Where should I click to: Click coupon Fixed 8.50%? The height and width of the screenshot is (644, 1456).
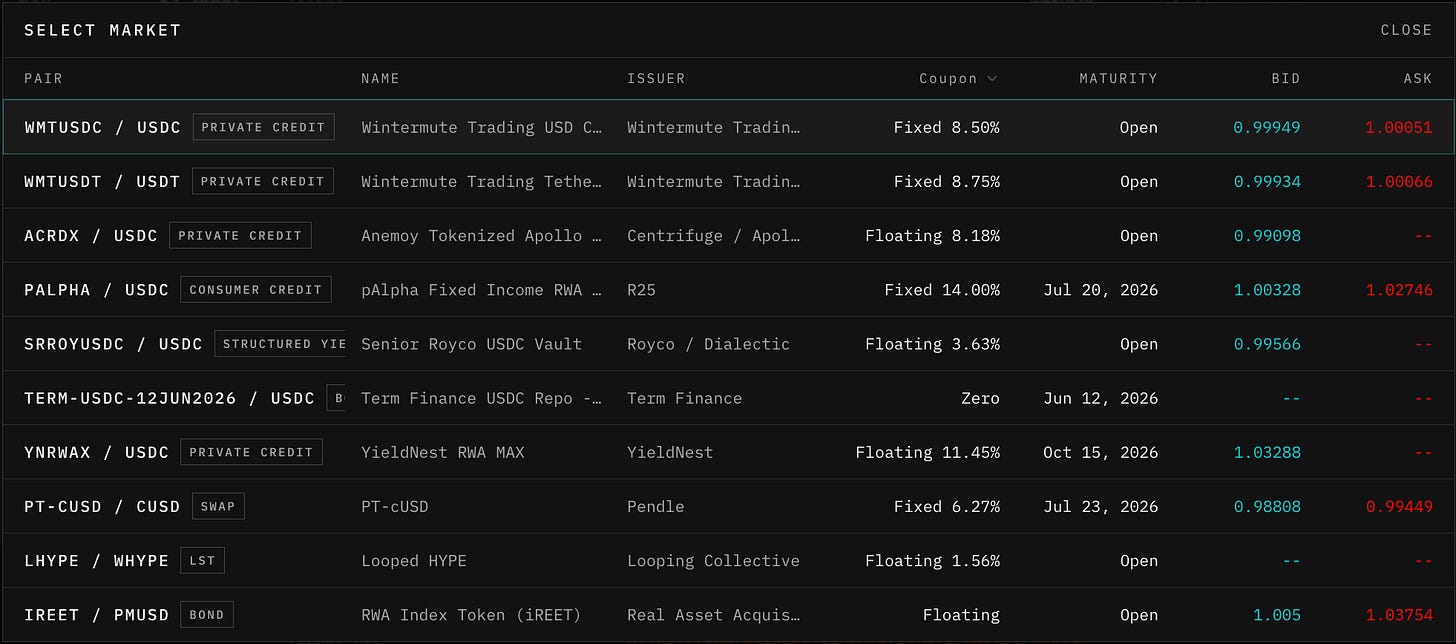click(947, 127)
